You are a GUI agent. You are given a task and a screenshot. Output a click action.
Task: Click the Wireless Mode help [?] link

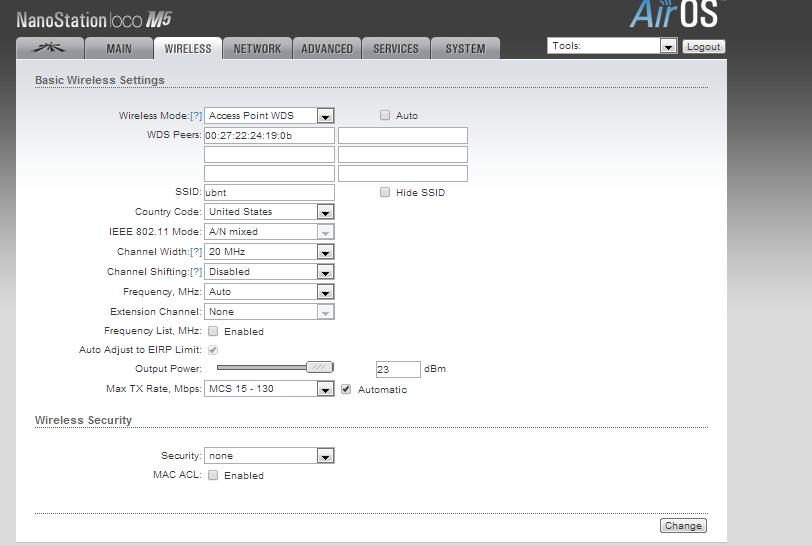(196, 116)
